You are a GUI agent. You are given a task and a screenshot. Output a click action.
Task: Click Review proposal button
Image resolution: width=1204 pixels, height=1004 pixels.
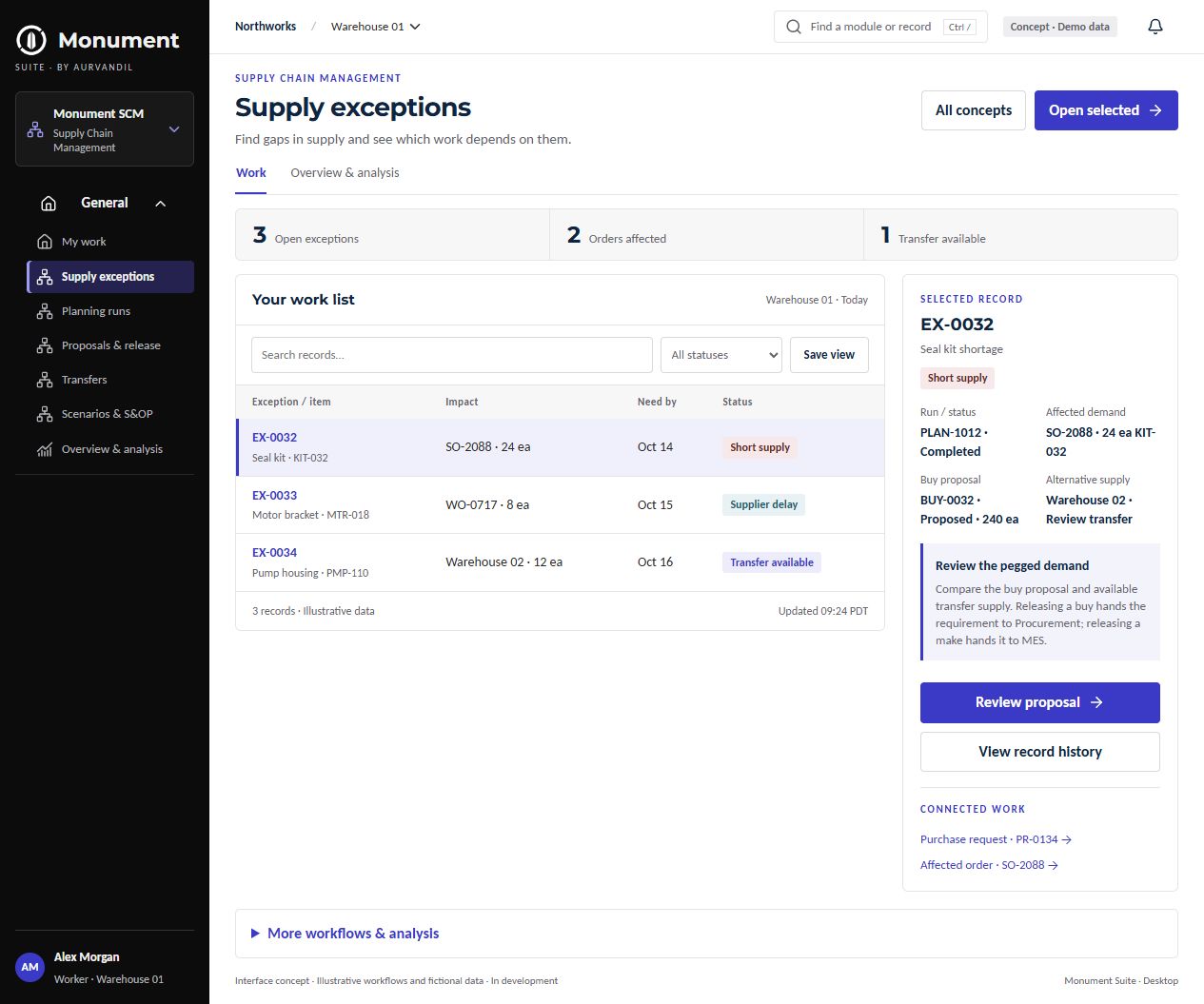[x=1040, y=702]
